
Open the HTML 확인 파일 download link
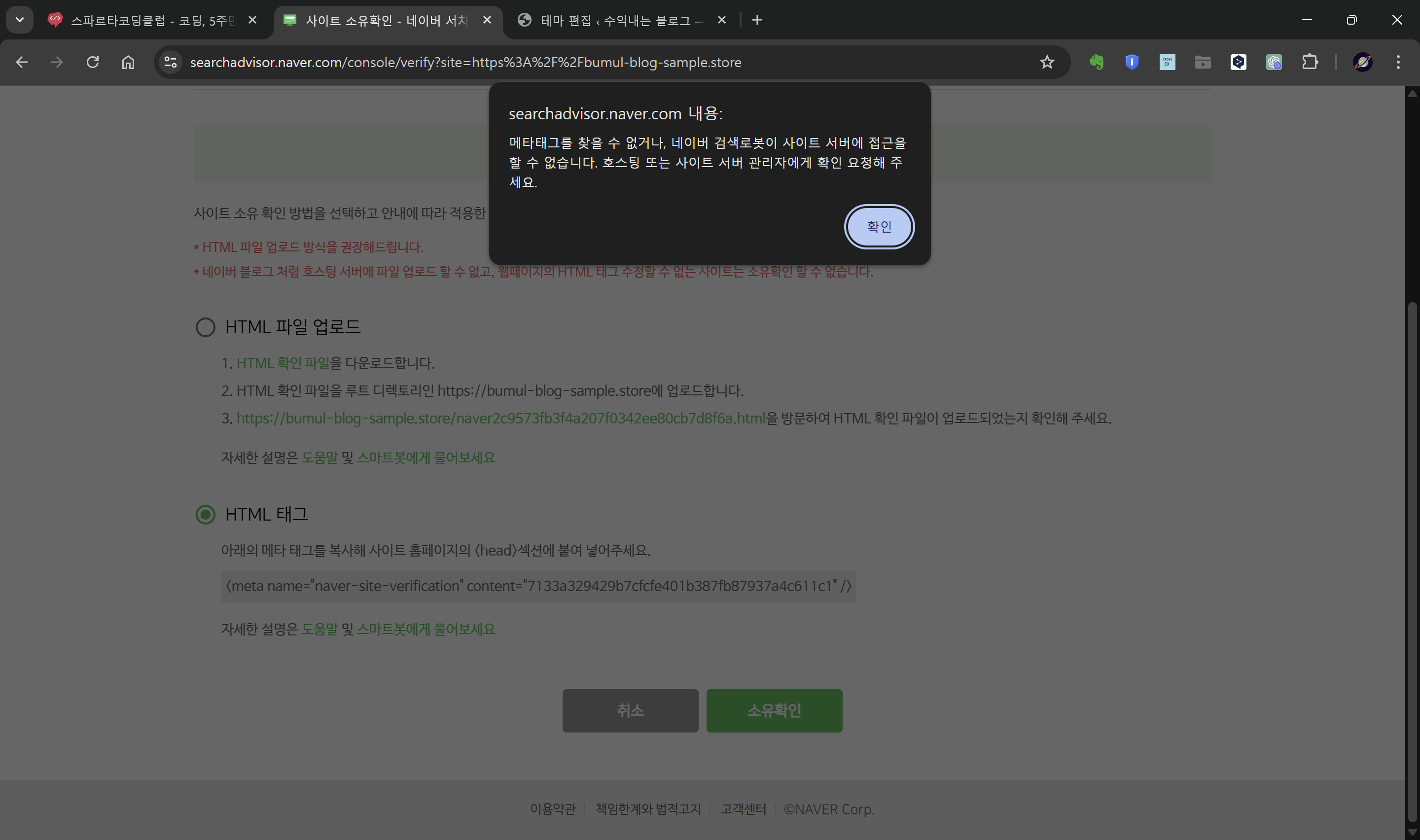point(283,363)
